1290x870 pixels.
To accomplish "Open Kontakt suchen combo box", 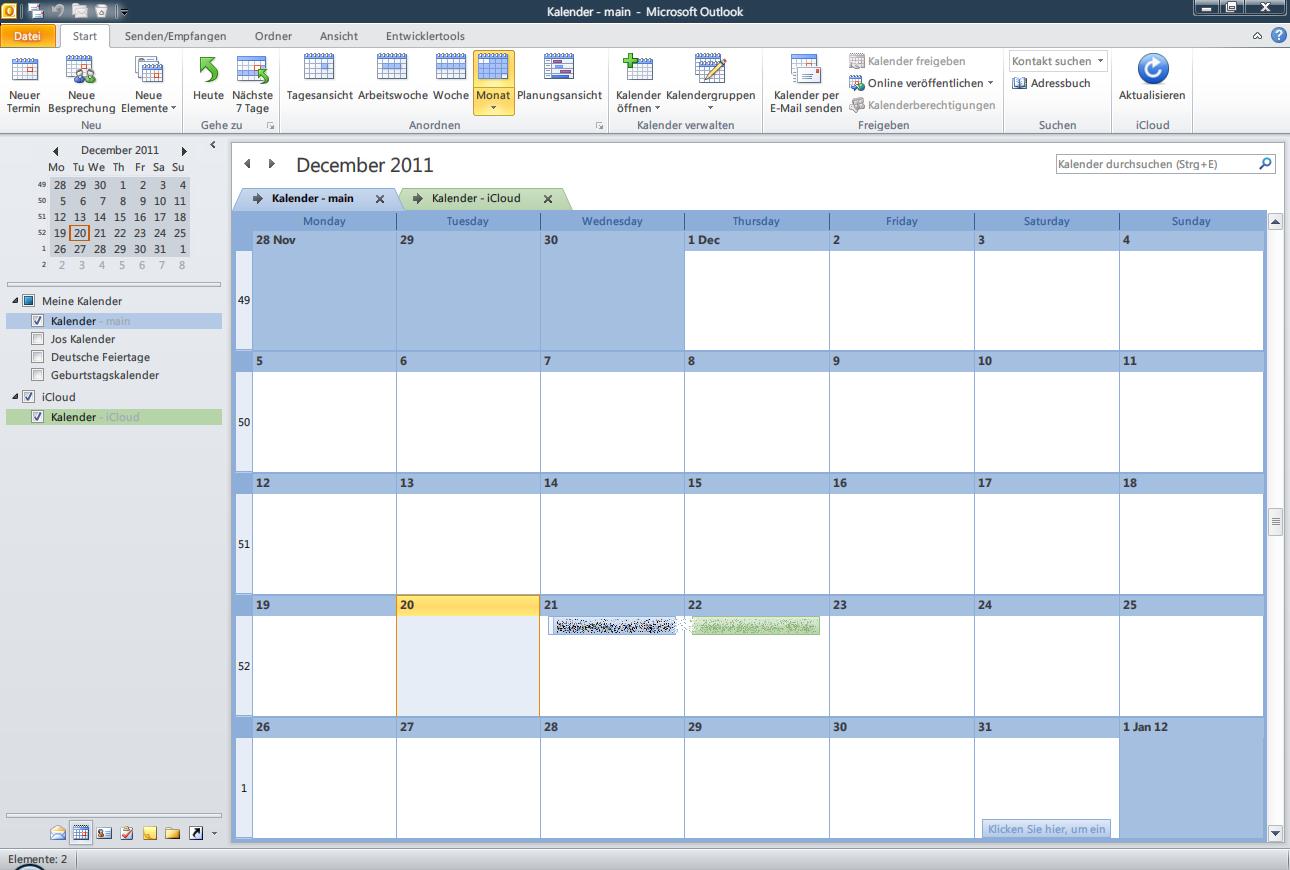I will 1058,61.
